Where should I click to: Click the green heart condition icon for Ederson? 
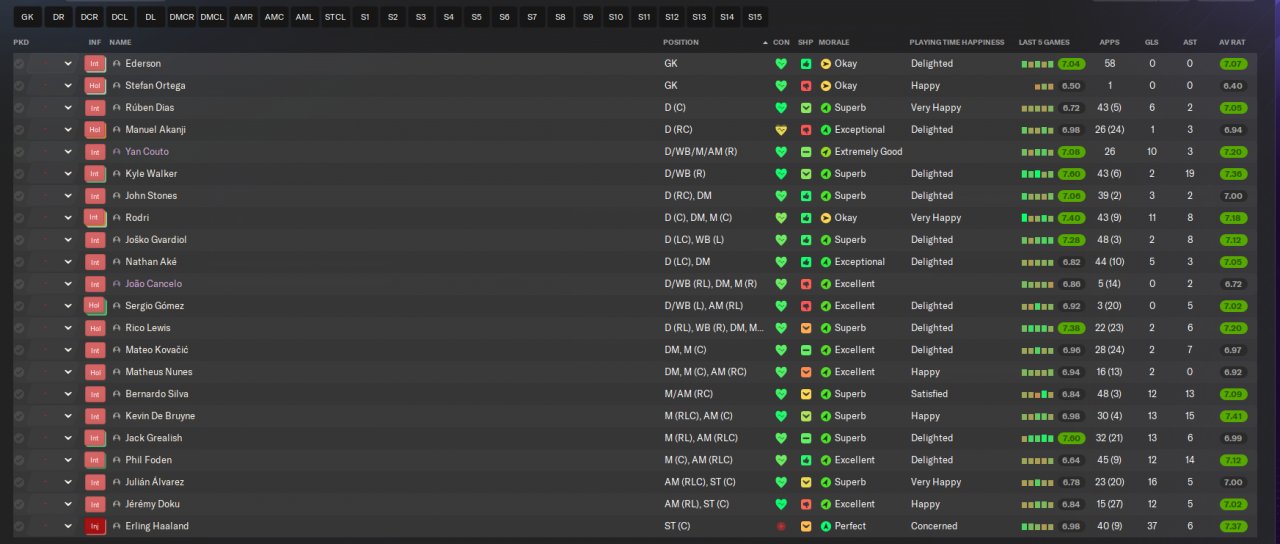click(781, 63)
